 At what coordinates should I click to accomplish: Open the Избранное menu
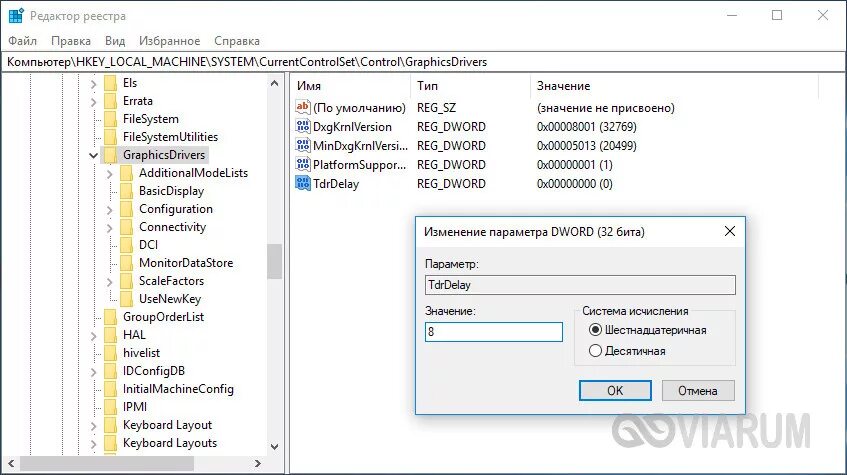pyautogui.click(x=169, y=41)
